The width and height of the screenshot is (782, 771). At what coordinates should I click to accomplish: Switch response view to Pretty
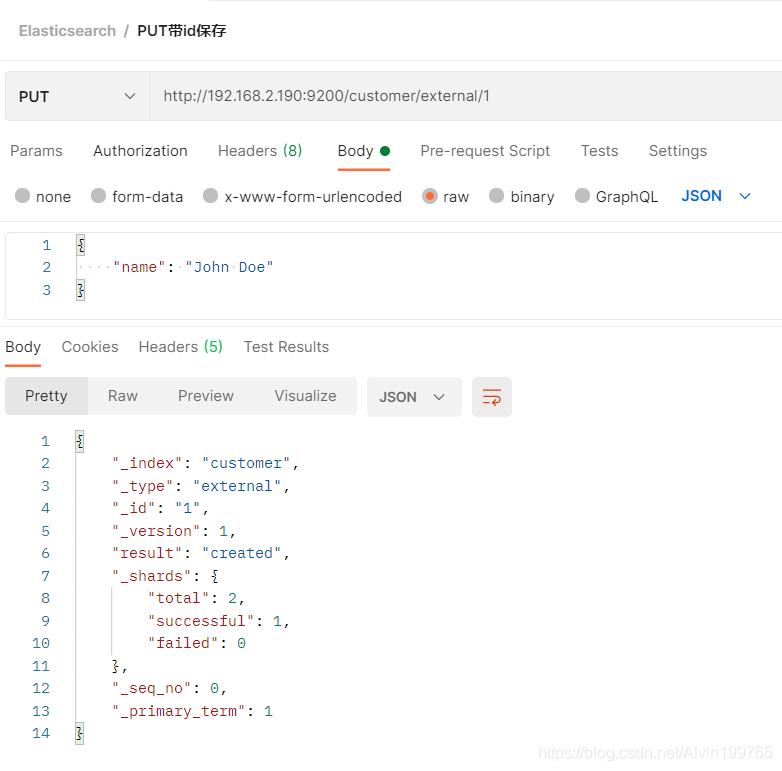pos(46,396)
